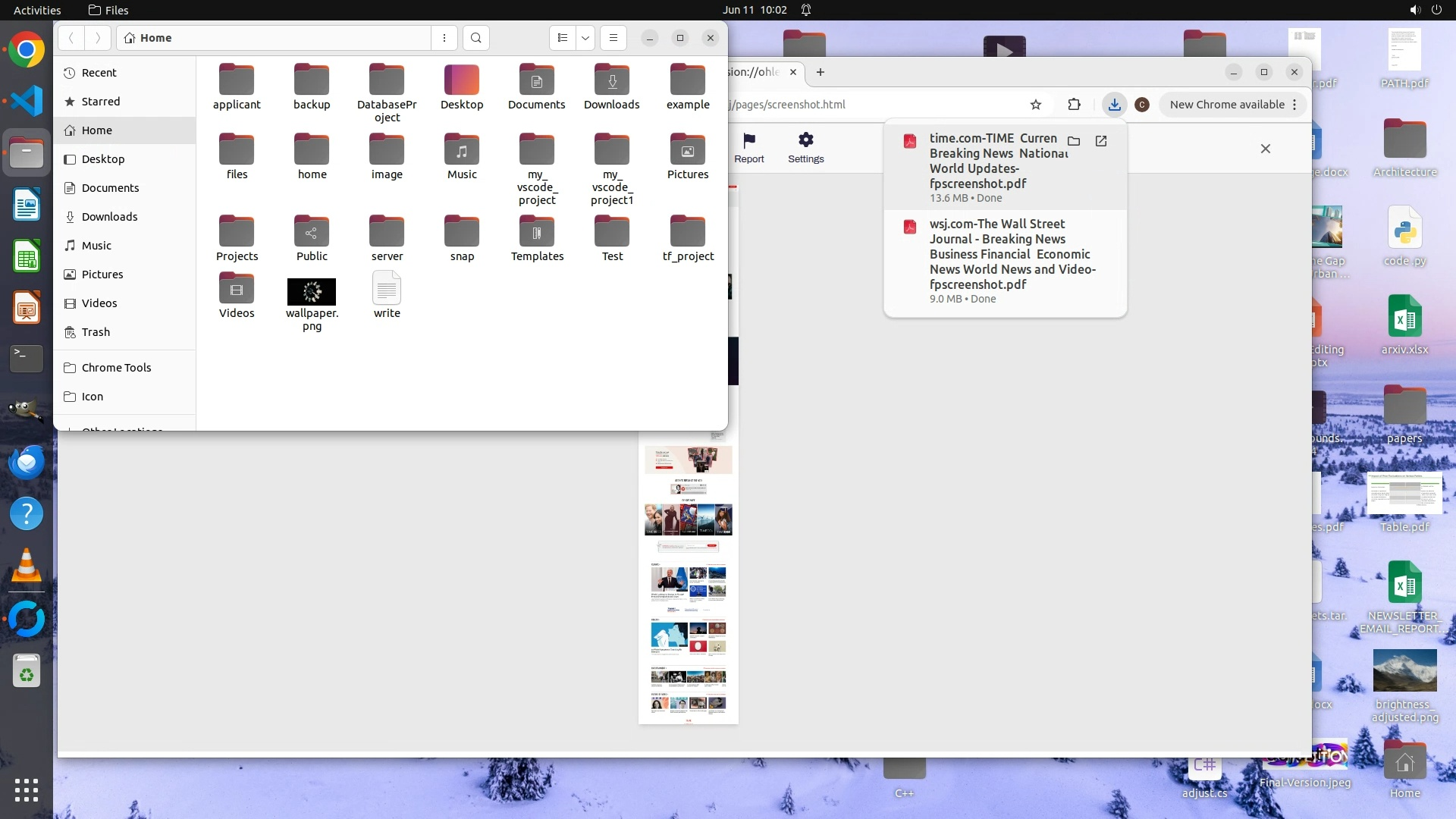Click the wallpaper.png file thumbnail
Image resolution: width=1456 pixels, height=819 pixels.
pos(312,292)
